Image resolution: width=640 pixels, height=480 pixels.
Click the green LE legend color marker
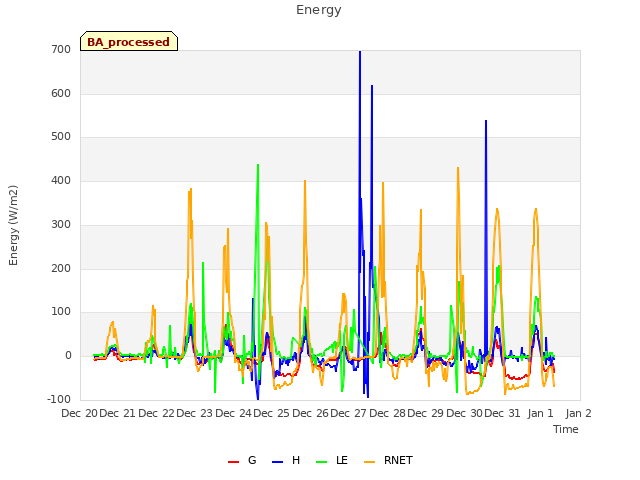322,462
